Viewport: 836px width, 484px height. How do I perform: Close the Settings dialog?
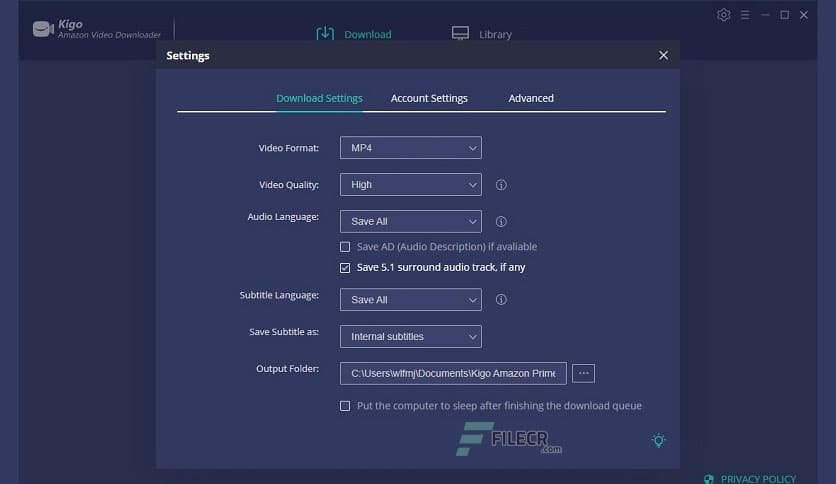[663, 55]
